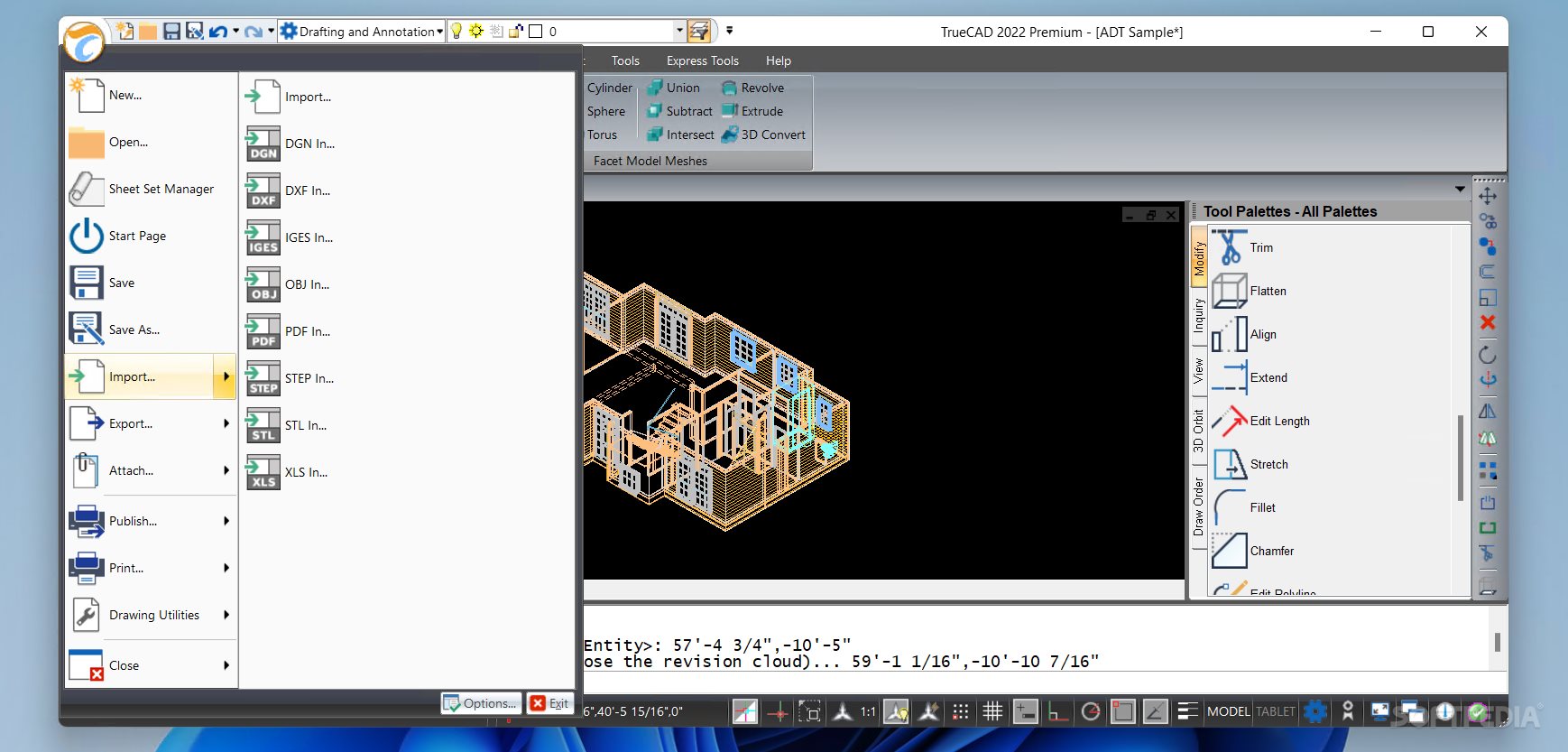
Task: Click the TrueCAD application logo button
Action: 84,42
